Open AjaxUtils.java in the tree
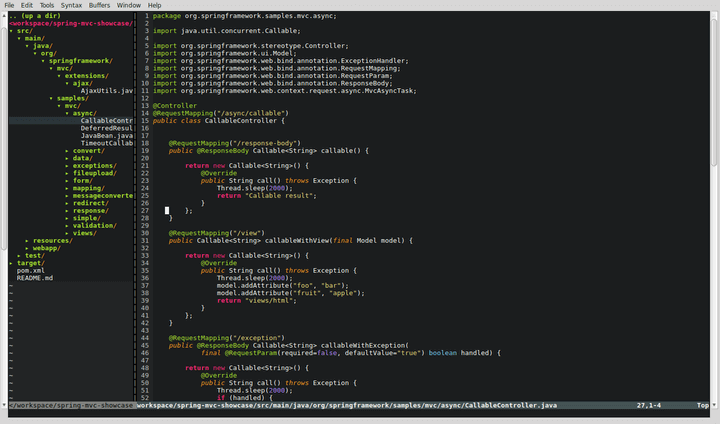The image size is (720, 424). pos(106,91)
